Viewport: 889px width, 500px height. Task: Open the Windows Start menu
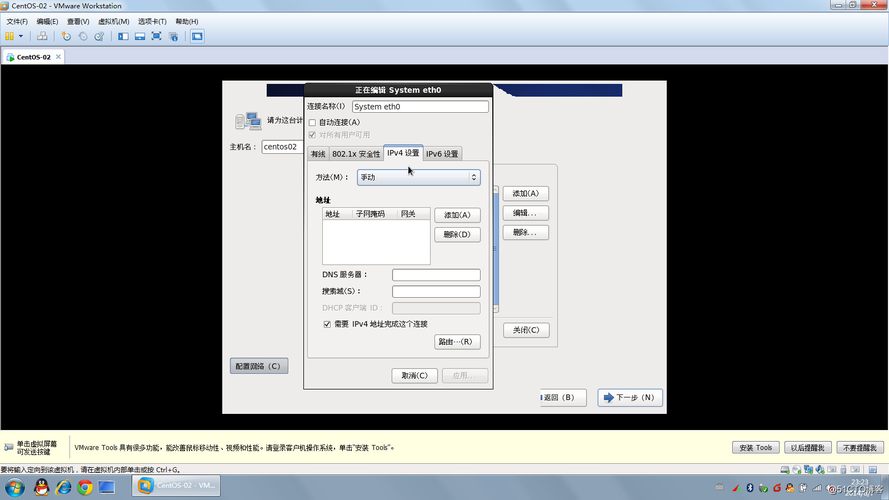15,487
